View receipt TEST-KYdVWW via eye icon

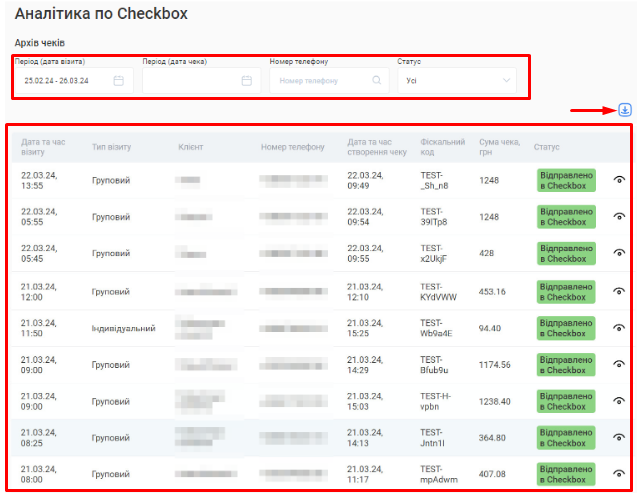[619, 291]
